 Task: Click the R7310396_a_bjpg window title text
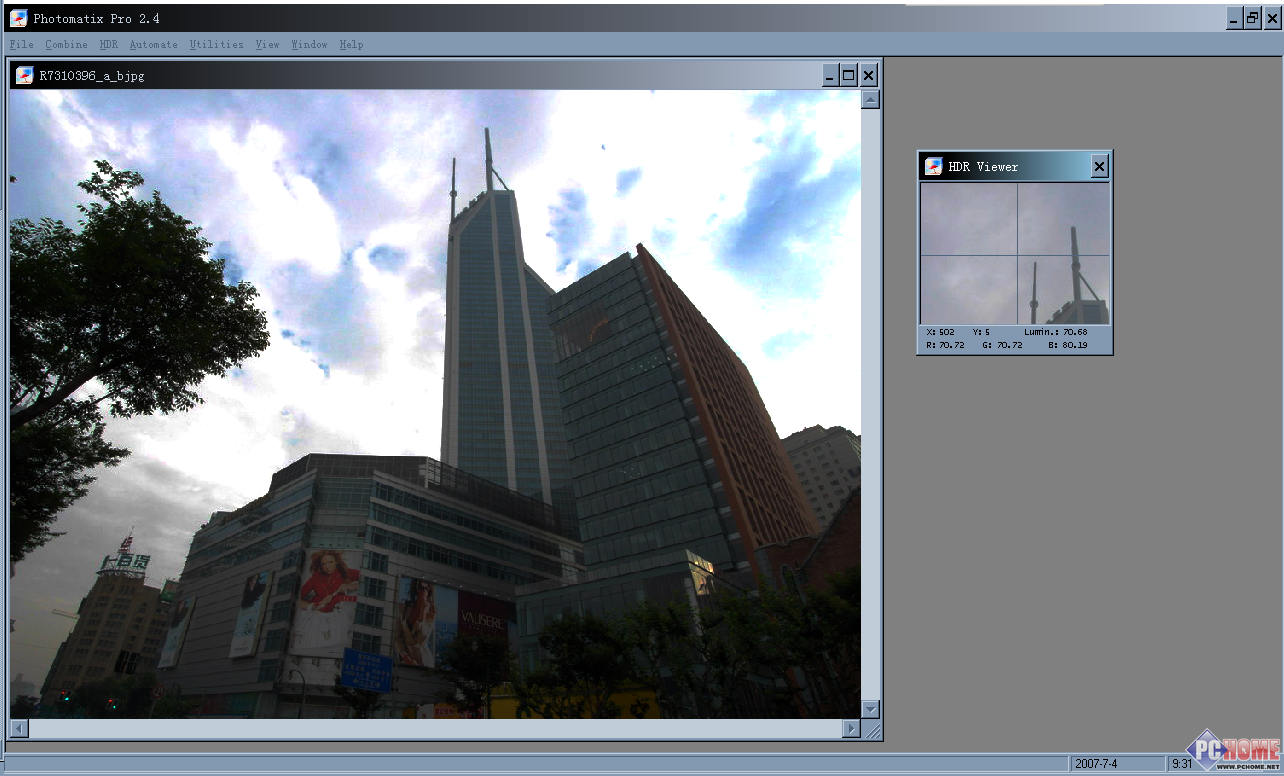pyautogui.click(x=92, y=76)
